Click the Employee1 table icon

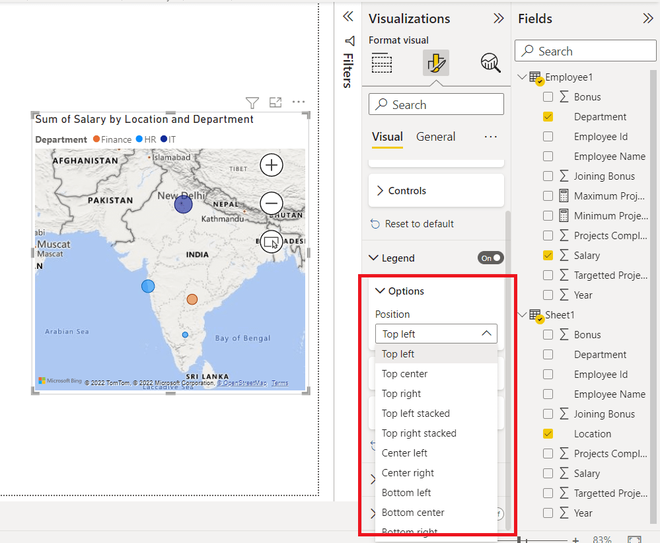click(x=535, y=78)
